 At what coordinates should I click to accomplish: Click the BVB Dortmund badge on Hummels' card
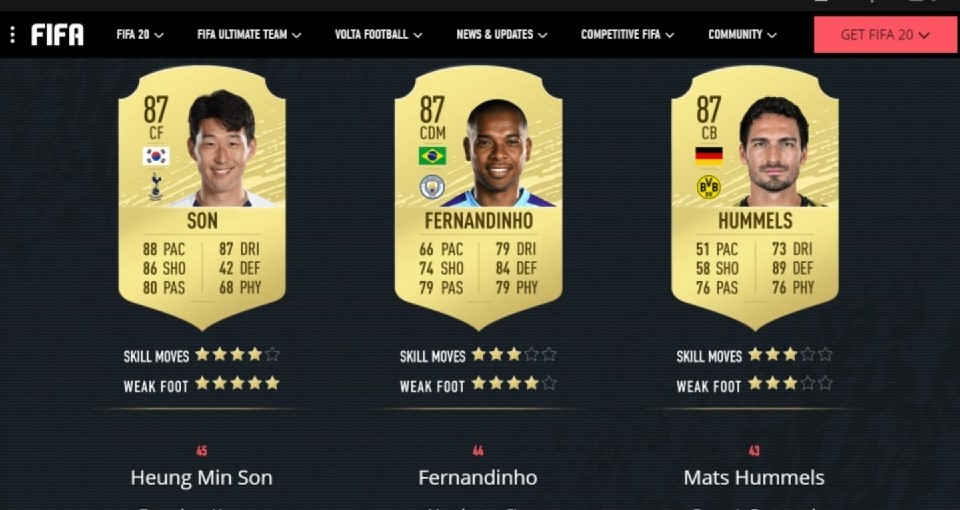point(709,187)
